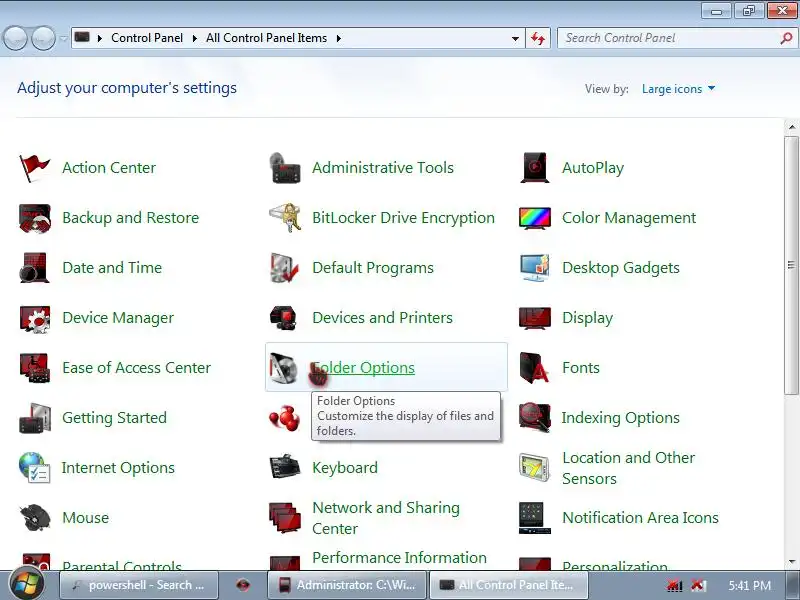Viewport: 800px width, 600px height.
Task: Click the Administrative Tools icon
Action: [x=285, y=168]
